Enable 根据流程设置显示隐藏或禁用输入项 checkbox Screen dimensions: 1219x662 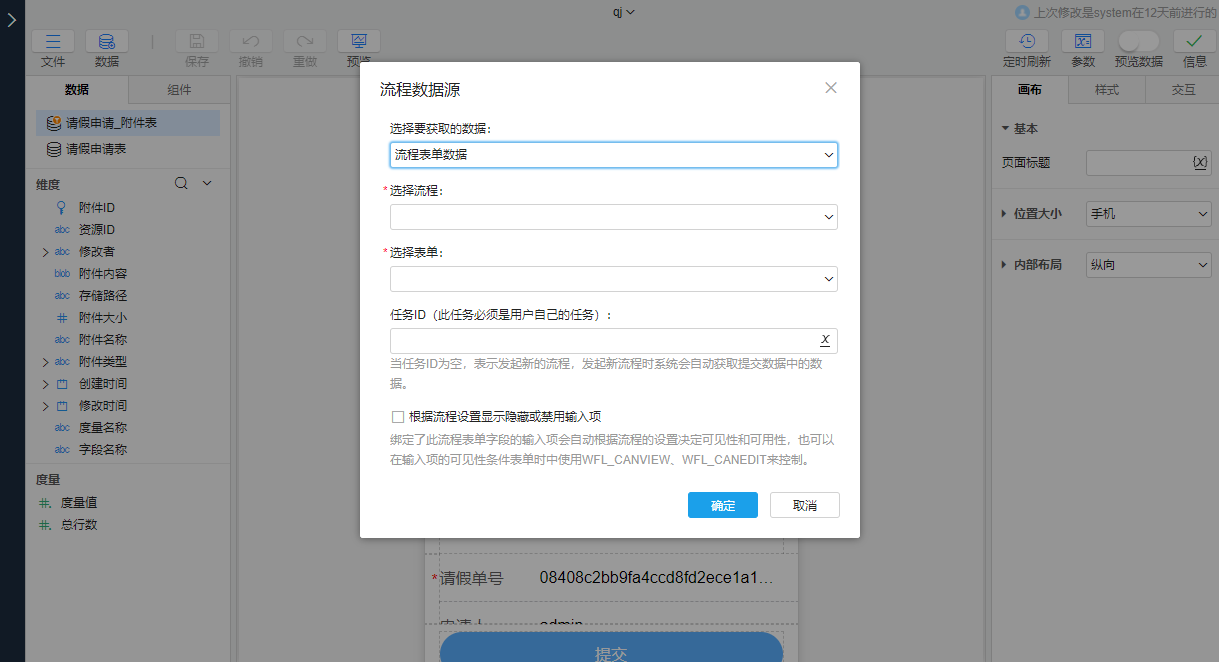pos(398,417)
